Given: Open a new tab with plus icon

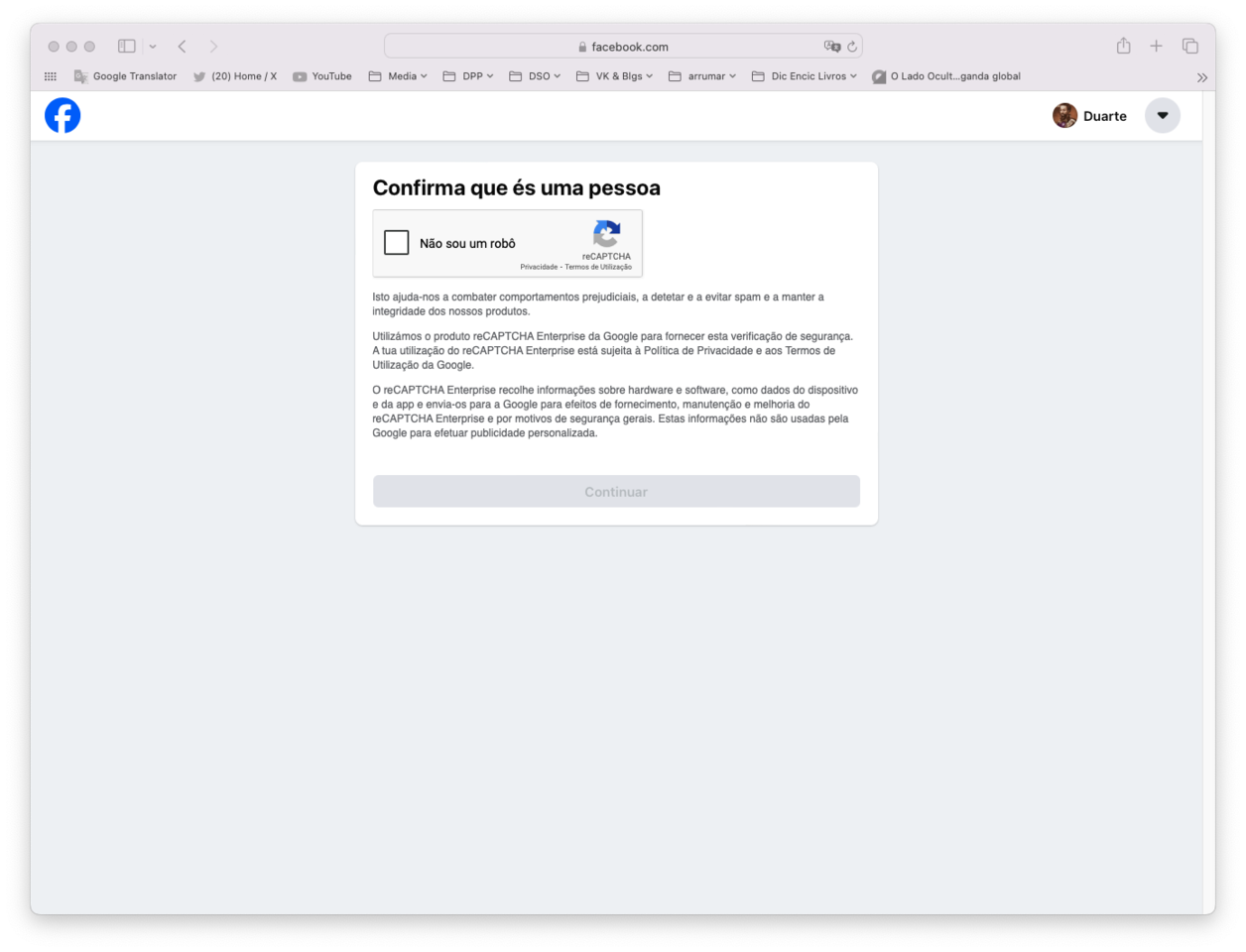Looking at the screenshot, I should [x=1156, y=47].
